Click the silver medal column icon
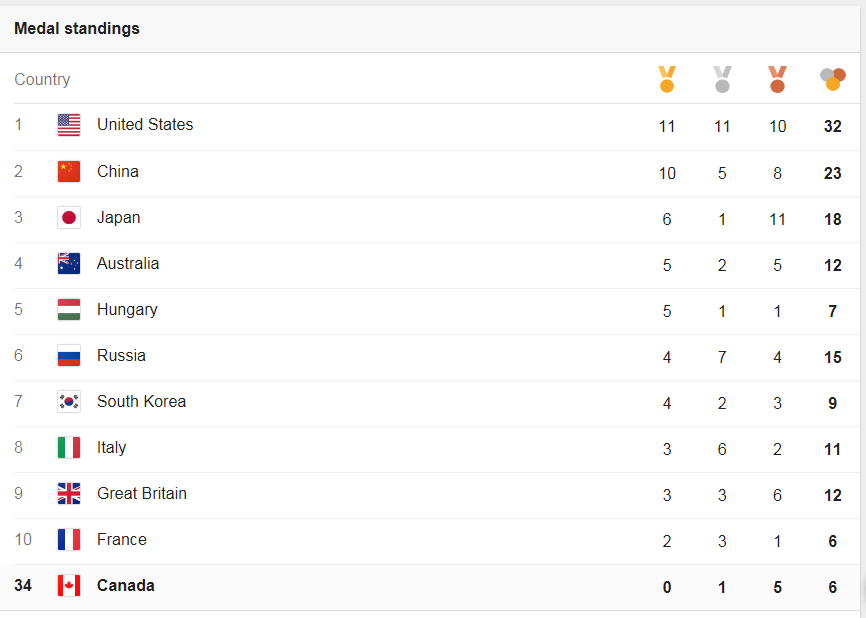The height and width of the screenshot is (618, 866). coord(722,79)
